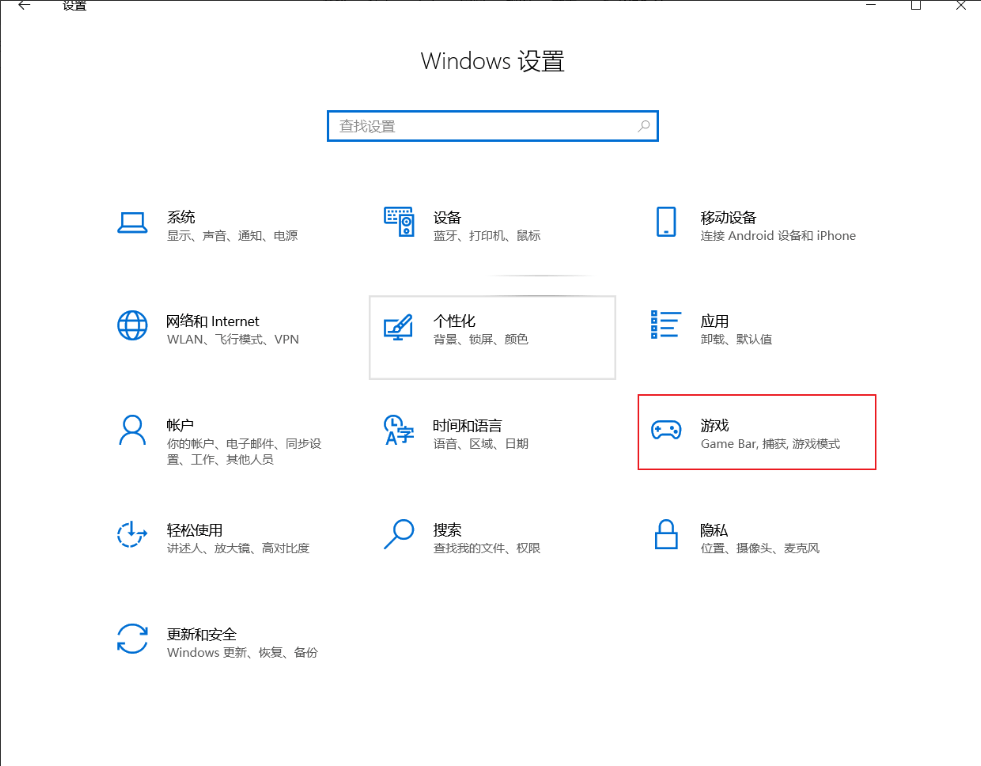Maximize the 设置 window
This screenshot has height=766, width=981.
point(915,5)
